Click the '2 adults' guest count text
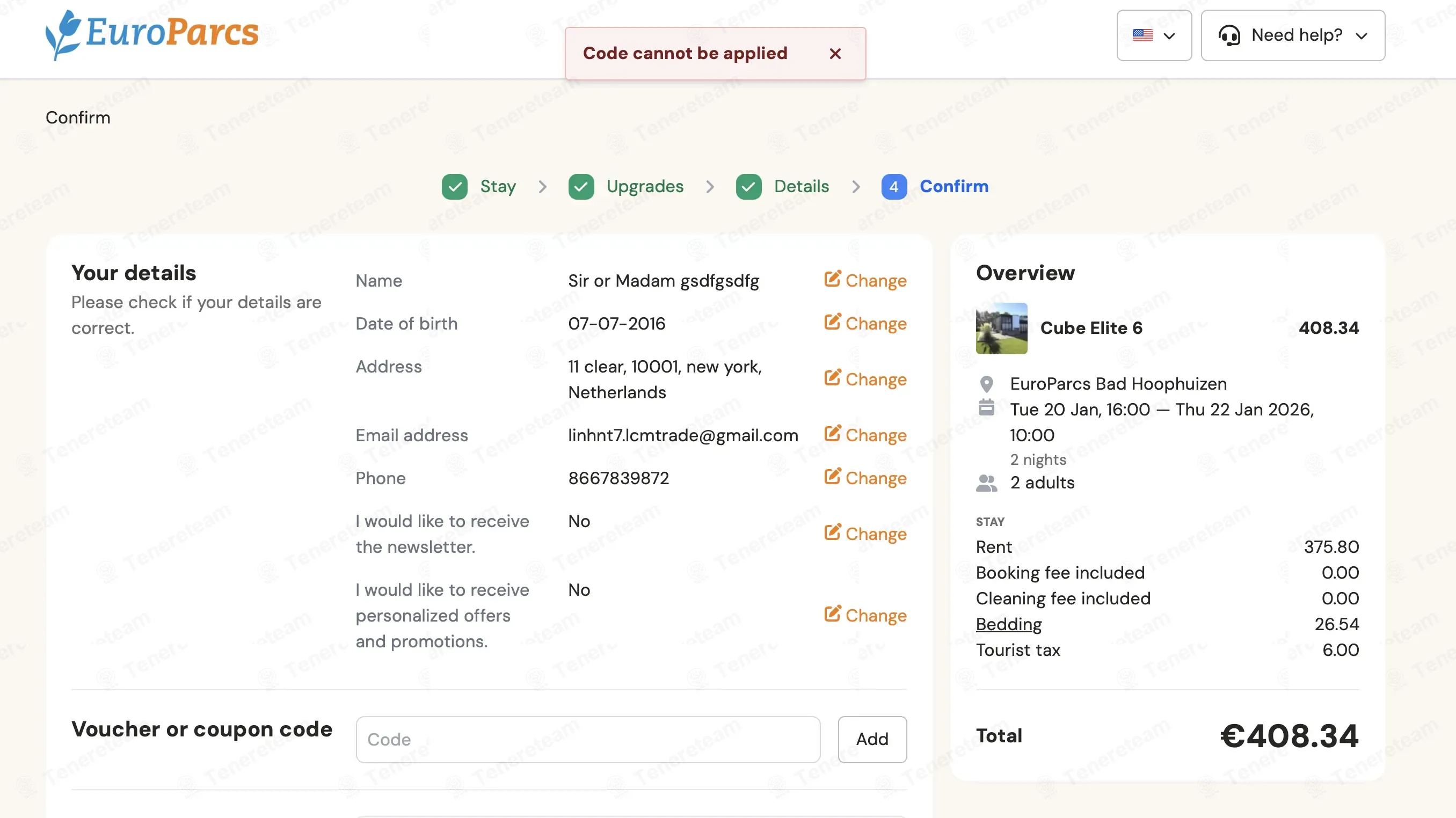The height and width of the screenshot is (818, 1456). click(1042, 483)
